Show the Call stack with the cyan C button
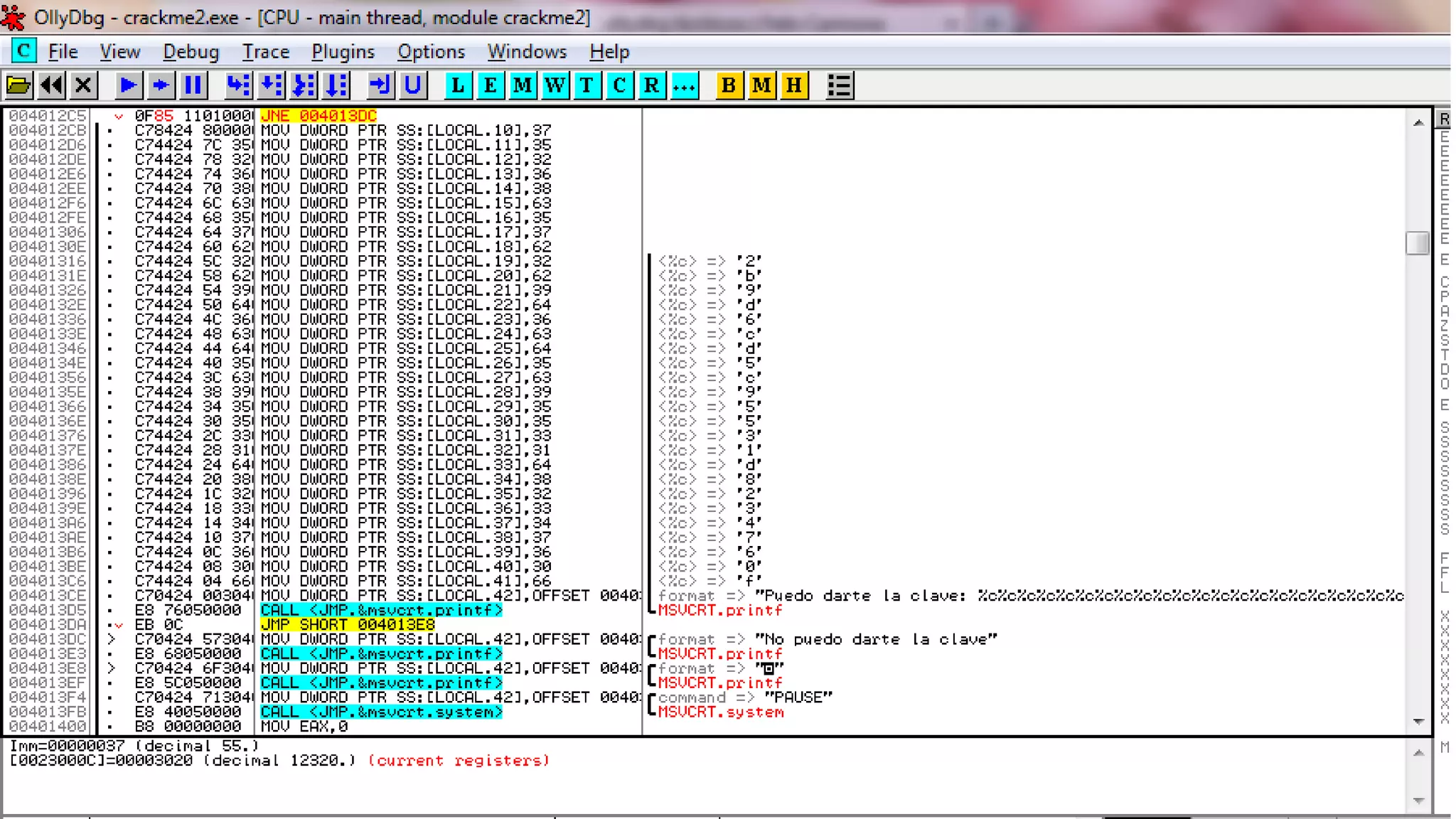The width and height of the screenshot is (1456, 819). (x=619, y=86)
